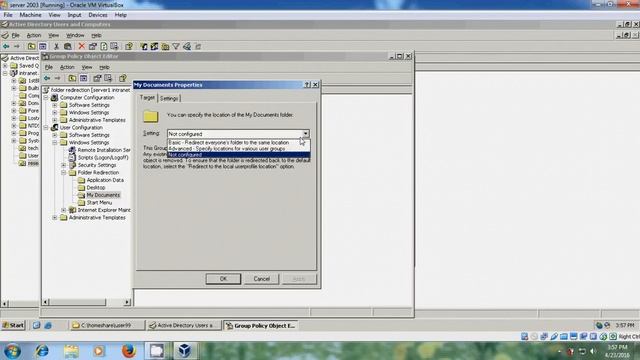Click Create new group icon in Active Directory toolbar

pos(154,47)
